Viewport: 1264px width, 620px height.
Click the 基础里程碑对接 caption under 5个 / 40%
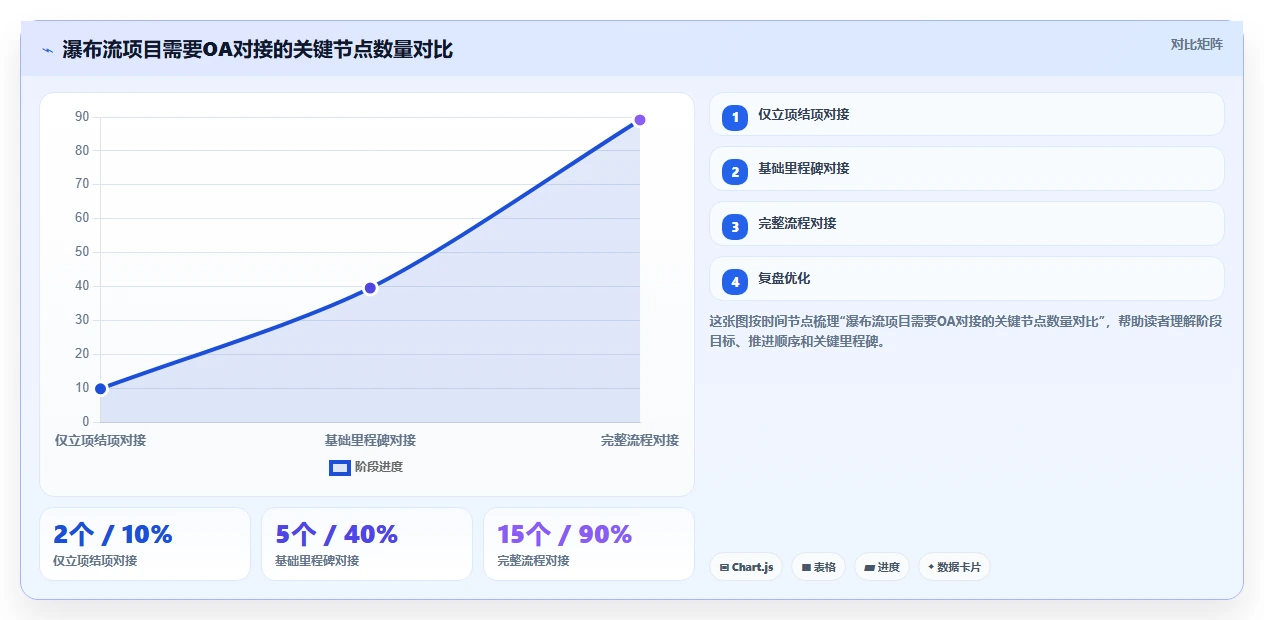point(317,561)
